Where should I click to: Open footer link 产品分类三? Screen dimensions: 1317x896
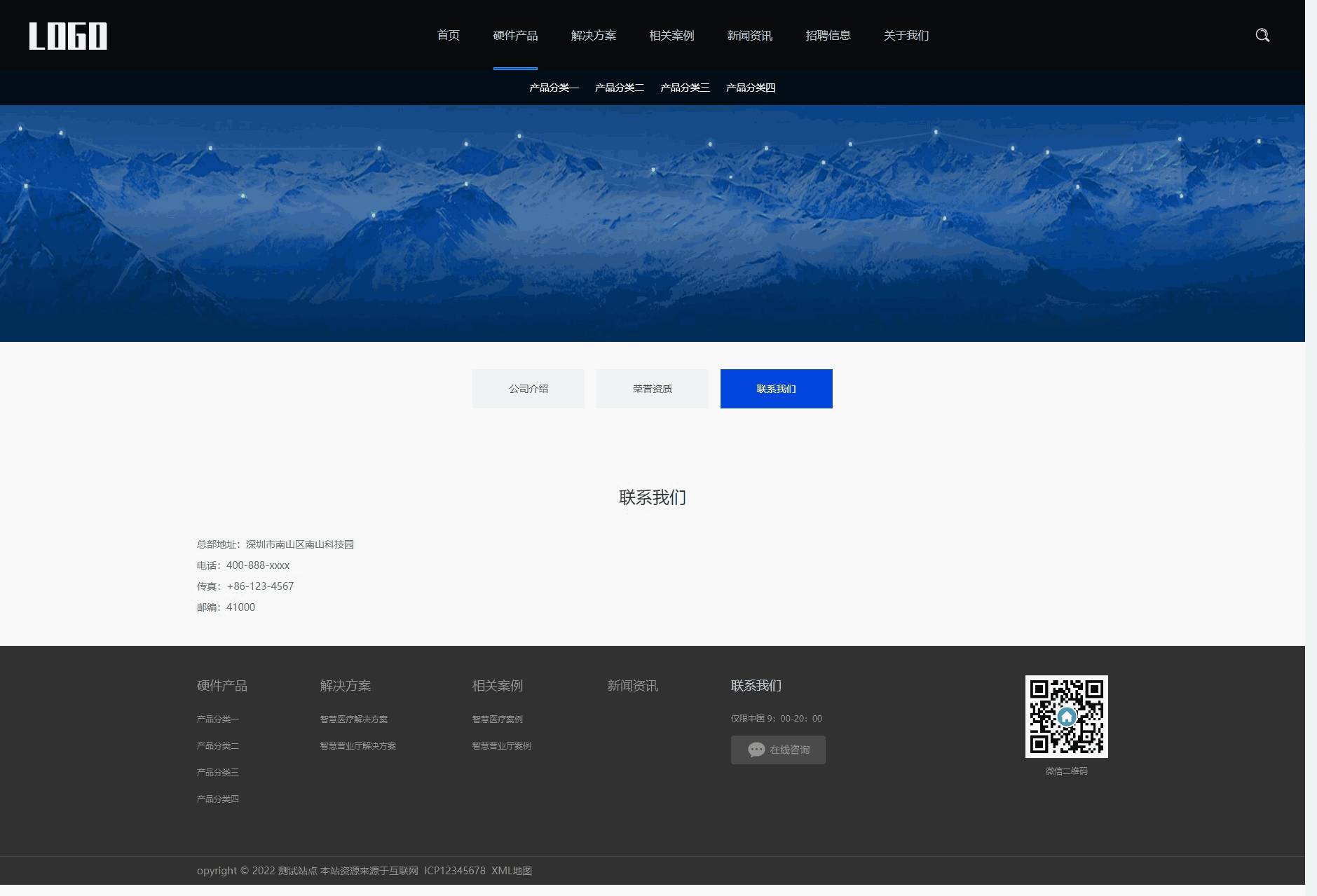218,772
